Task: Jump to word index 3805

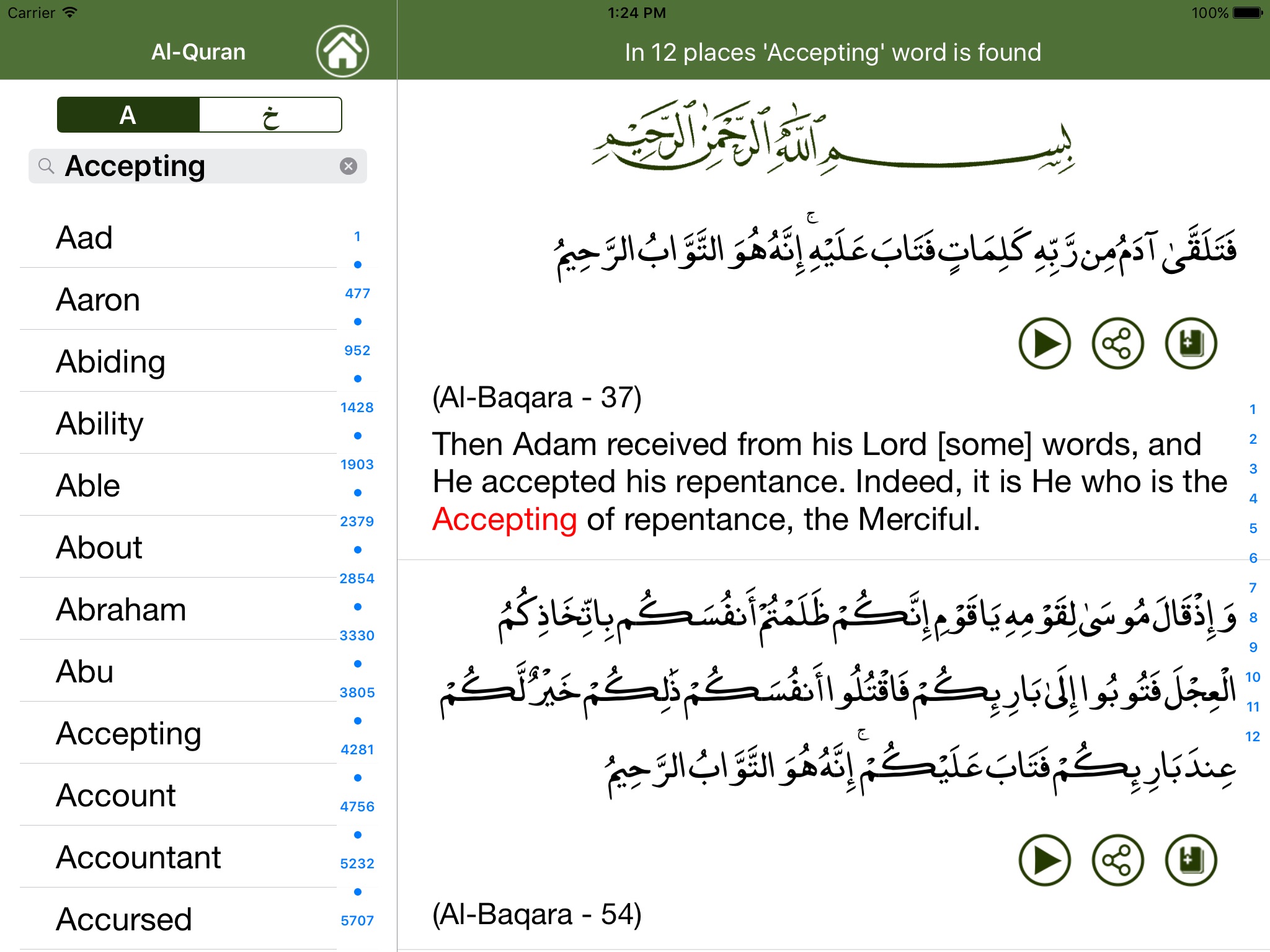Action: click(357, 693)
